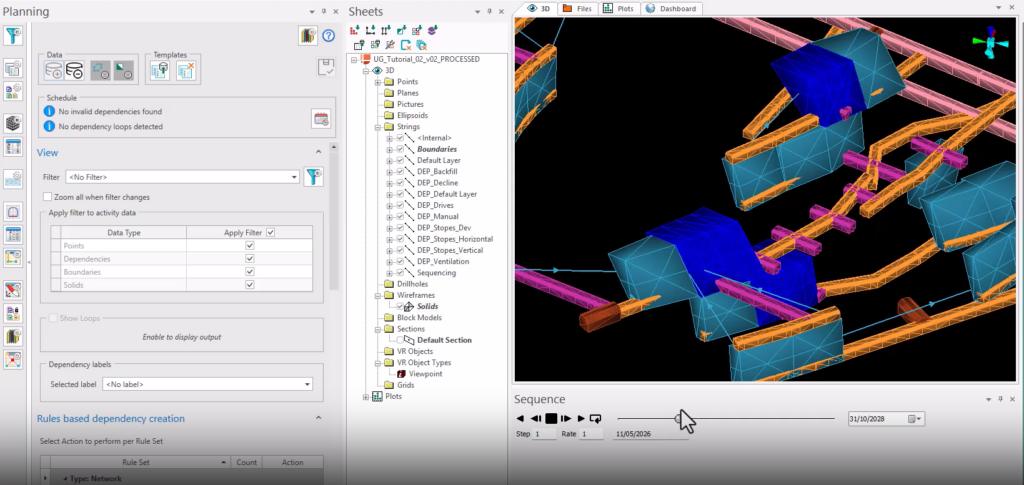This screenshot has width=1024, height=485.
Task: Click the blue help question mark icon
Action: coord(328,36)
